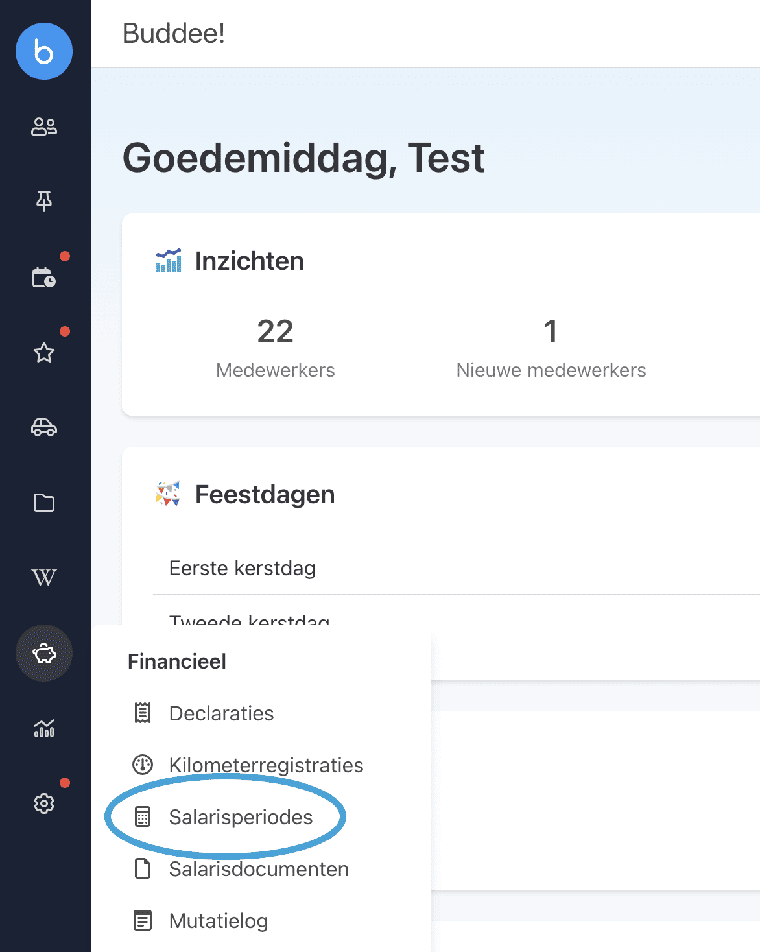760x952 pixels.
Task: Open the folder icon in sidebar
Action: tap(44, 503)
